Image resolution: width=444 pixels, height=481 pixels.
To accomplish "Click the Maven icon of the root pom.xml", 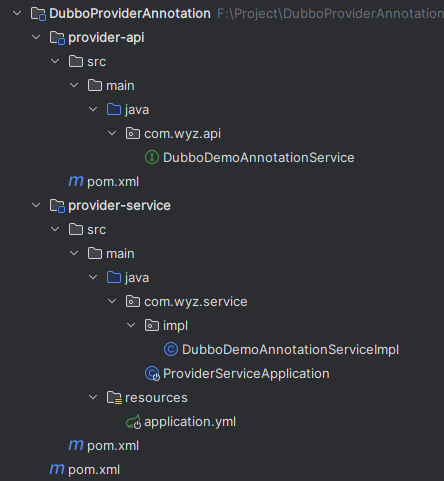I will pos(57,469).
